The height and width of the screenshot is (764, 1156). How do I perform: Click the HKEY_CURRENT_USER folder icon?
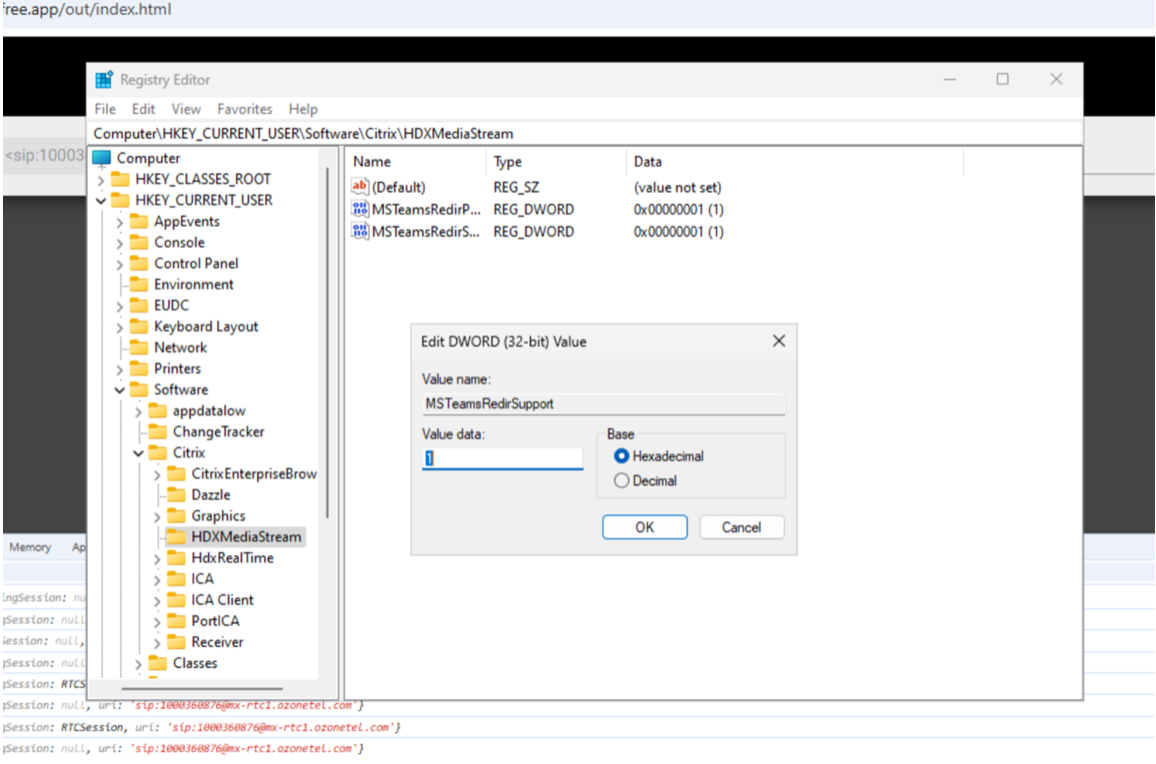pos(120,200)
